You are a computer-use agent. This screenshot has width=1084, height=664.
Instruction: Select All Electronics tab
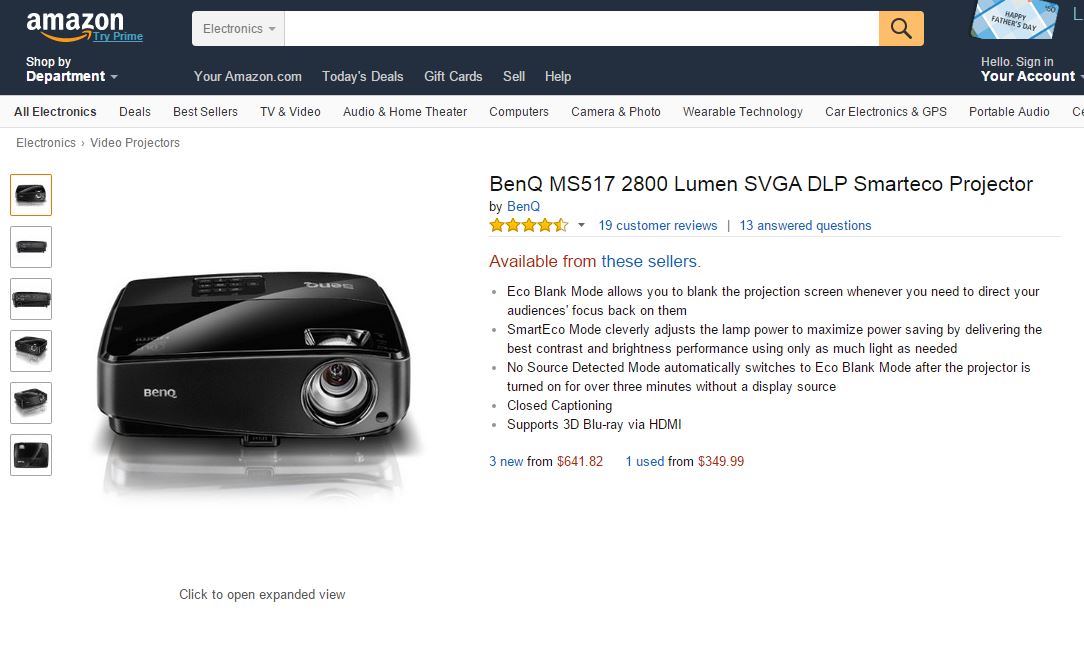[55, 111]
